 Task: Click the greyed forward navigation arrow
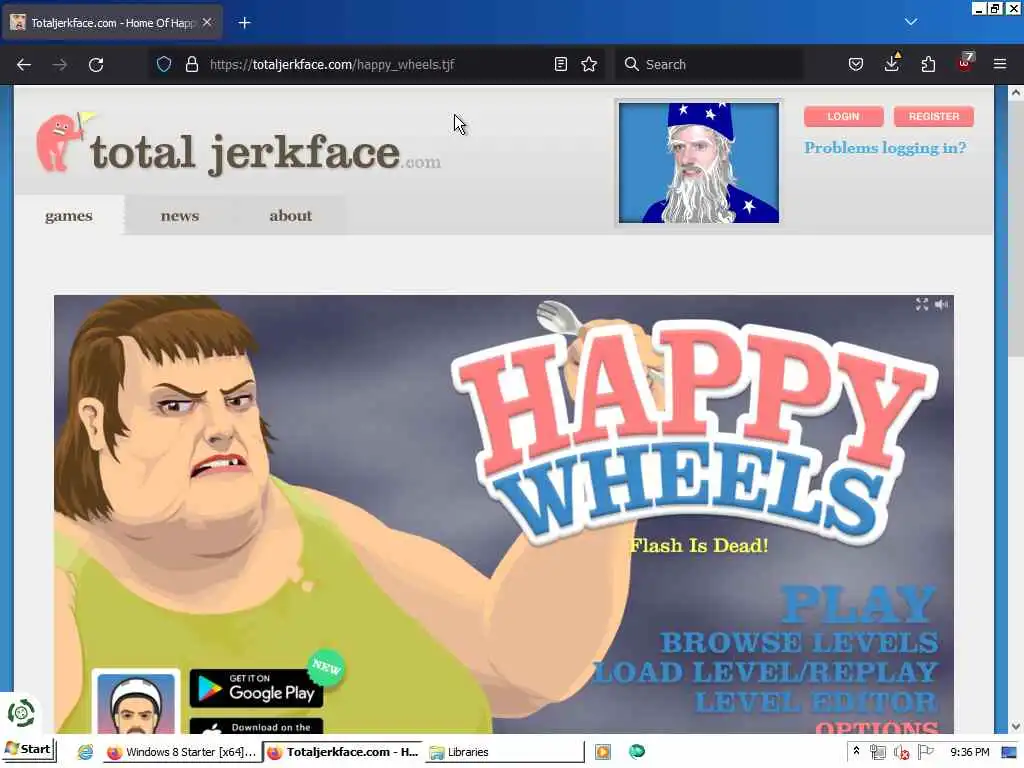tap(59, 65)
